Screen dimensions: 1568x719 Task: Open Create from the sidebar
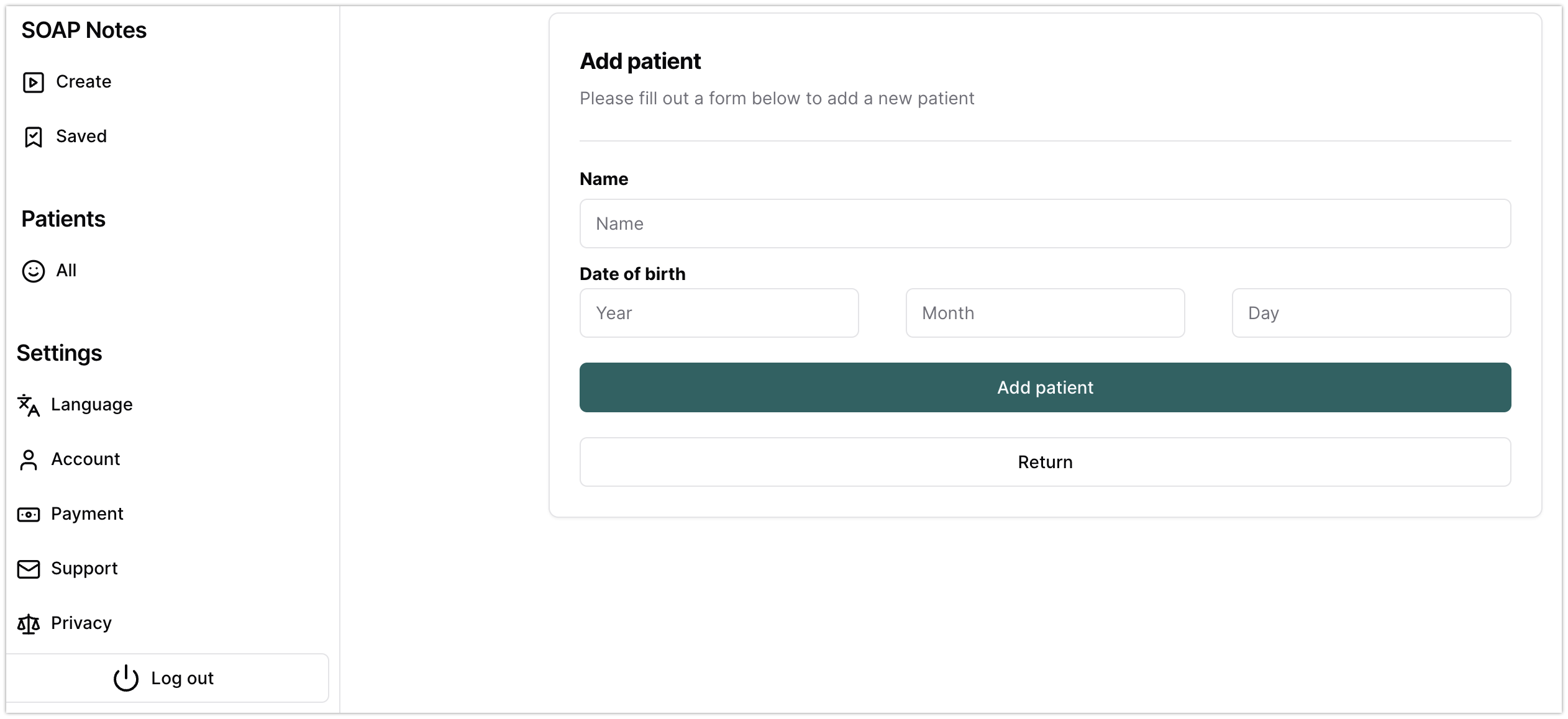coord(84,81)
